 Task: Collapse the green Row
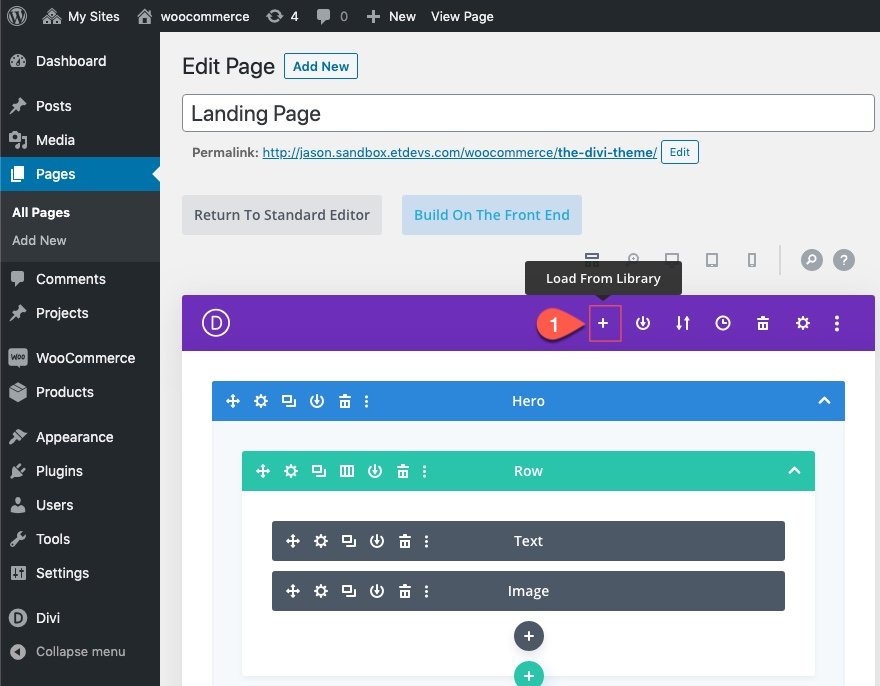794,471
